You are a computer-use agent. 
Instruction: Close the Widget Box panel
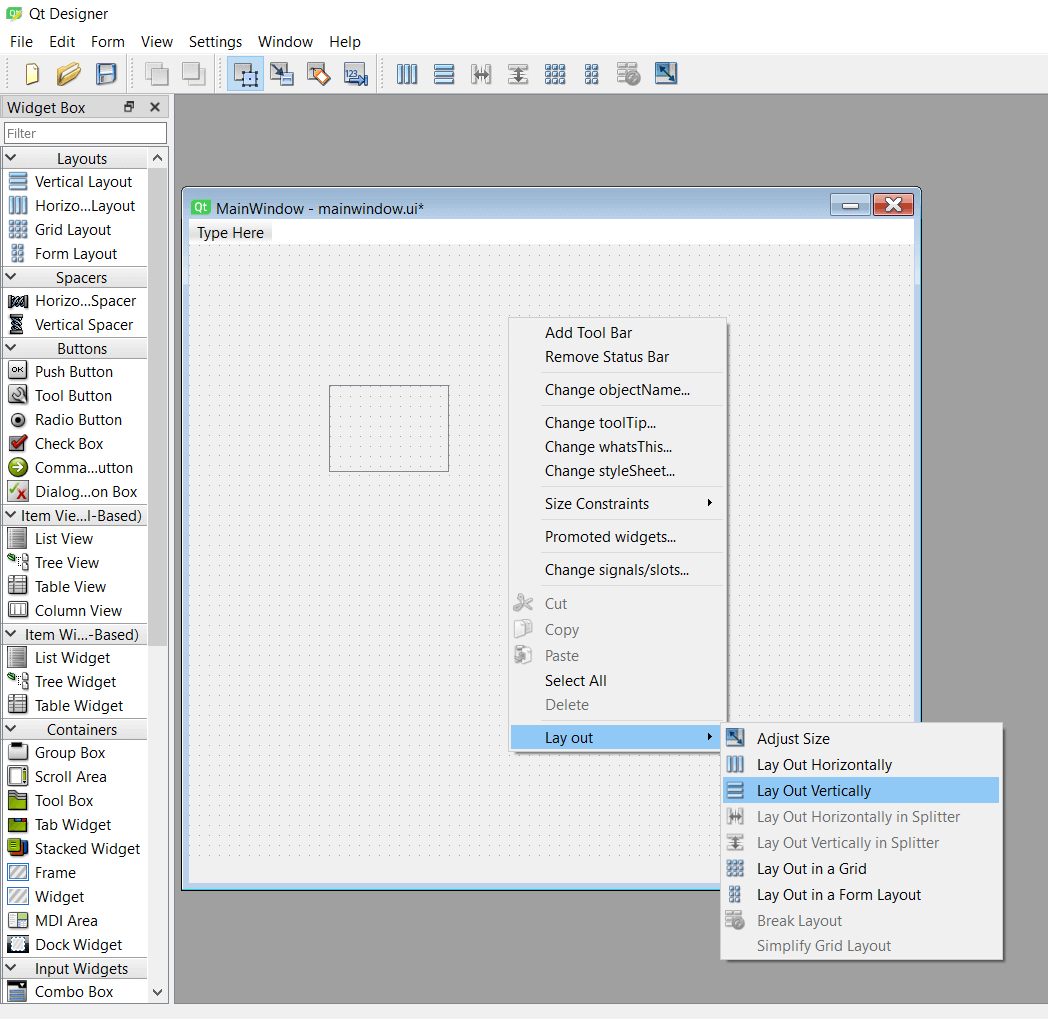(155, 107)
